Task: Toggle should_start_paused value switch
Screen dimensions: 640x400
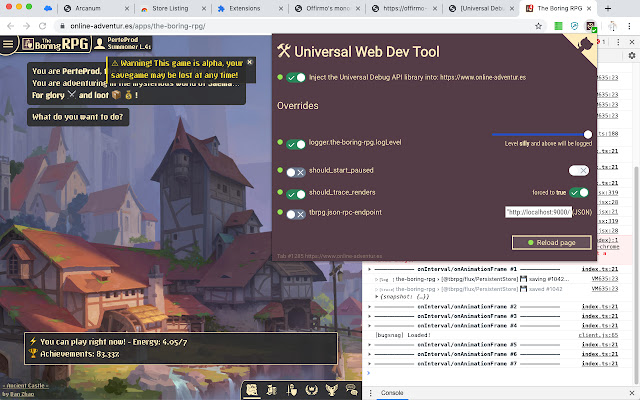Action: coord(579,171)
